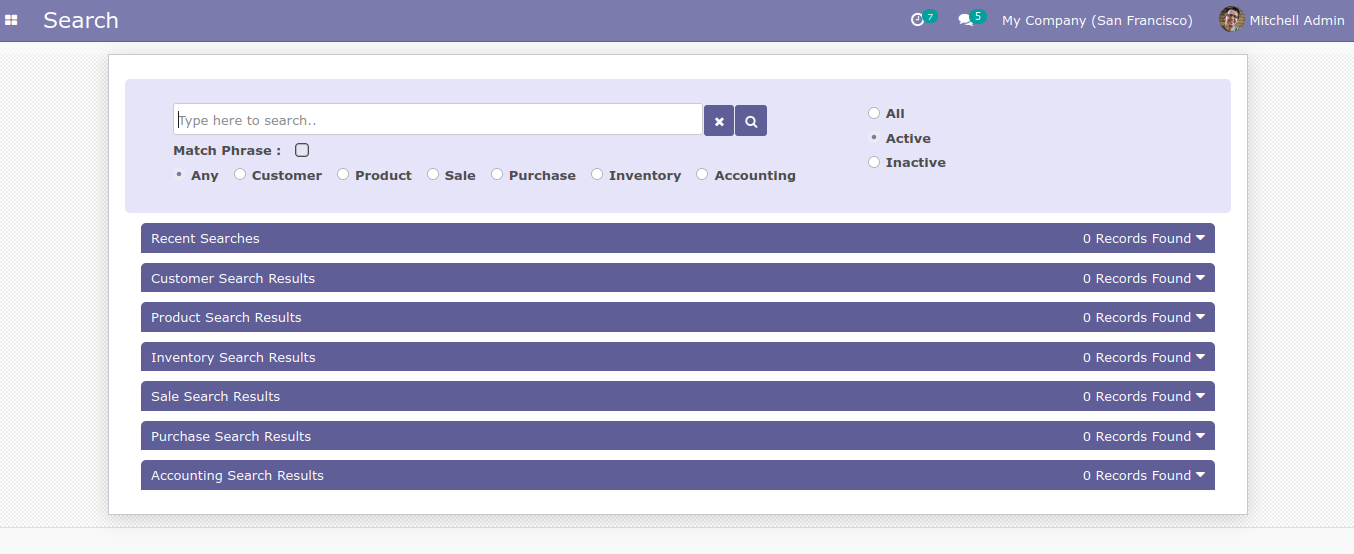Open the activities clock icon
Screen dimensions: 1354x554
tap(917, 20)
